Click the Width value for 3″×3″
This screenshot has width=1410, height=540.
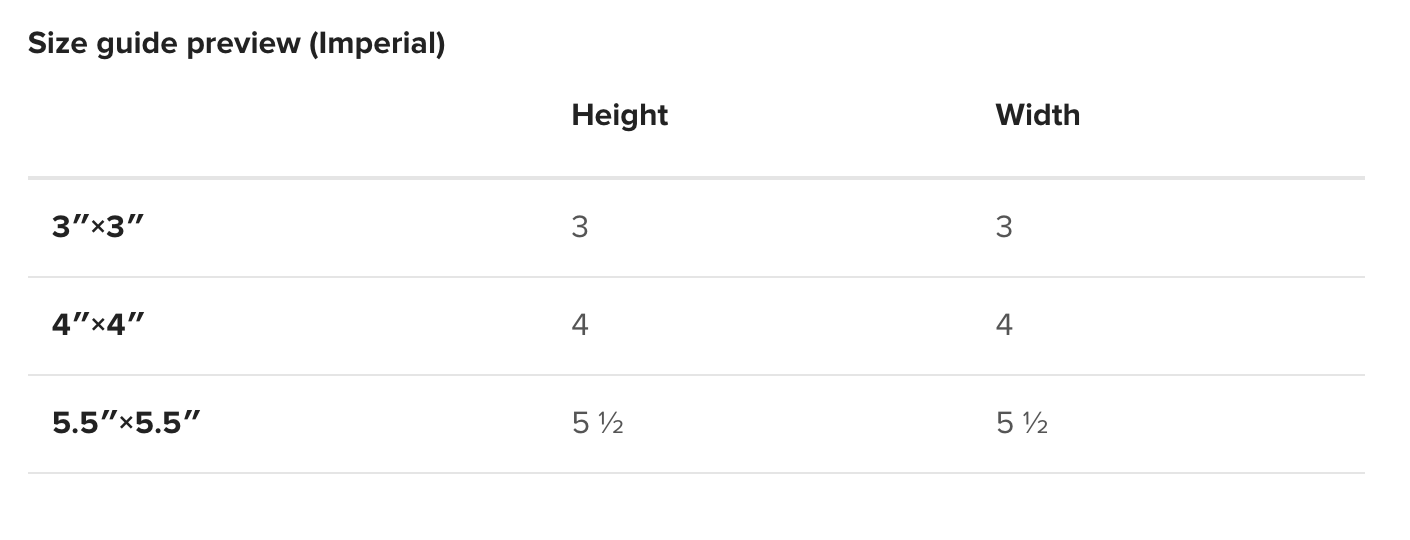1004,227
